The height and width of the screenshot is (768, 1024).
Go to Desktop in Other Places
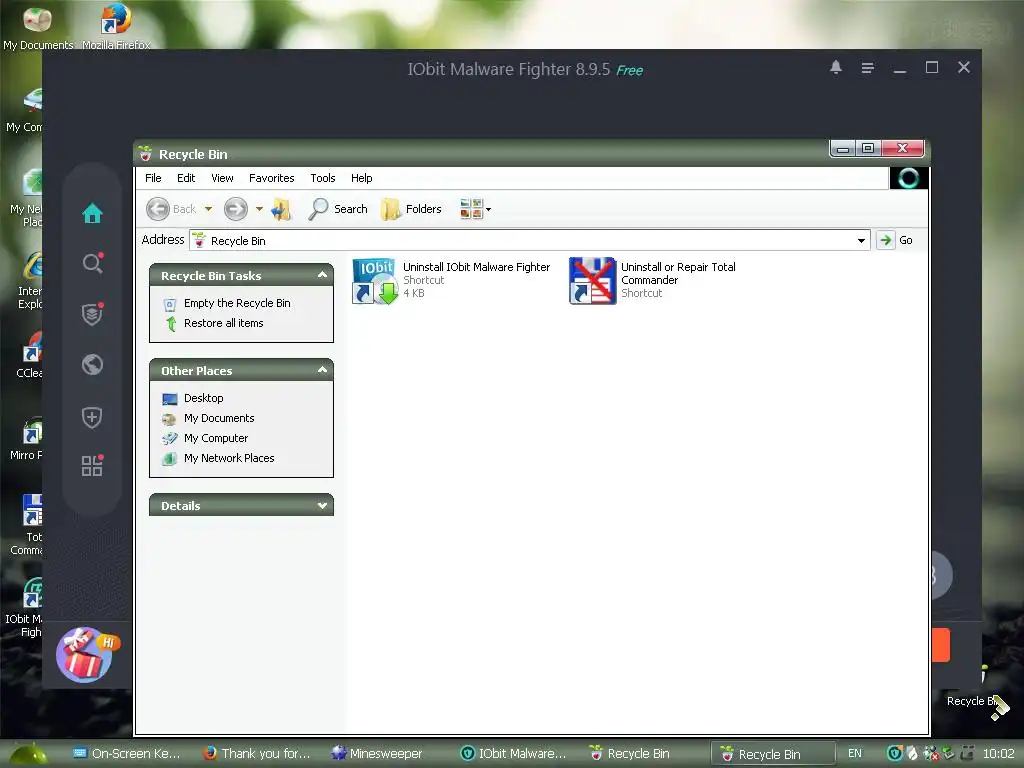pos(203,398)
